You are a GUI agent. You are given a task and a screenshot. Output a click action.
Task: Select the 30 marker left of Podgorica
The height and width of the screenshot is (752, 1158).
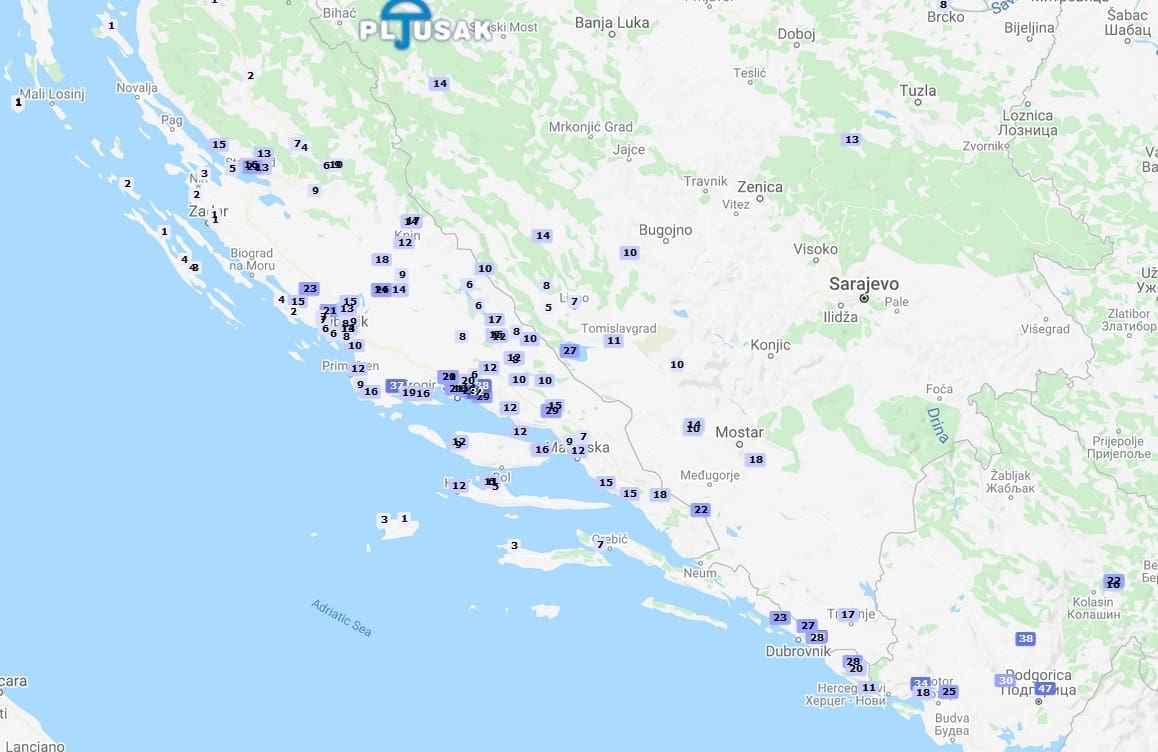(x=1005, y=680)
